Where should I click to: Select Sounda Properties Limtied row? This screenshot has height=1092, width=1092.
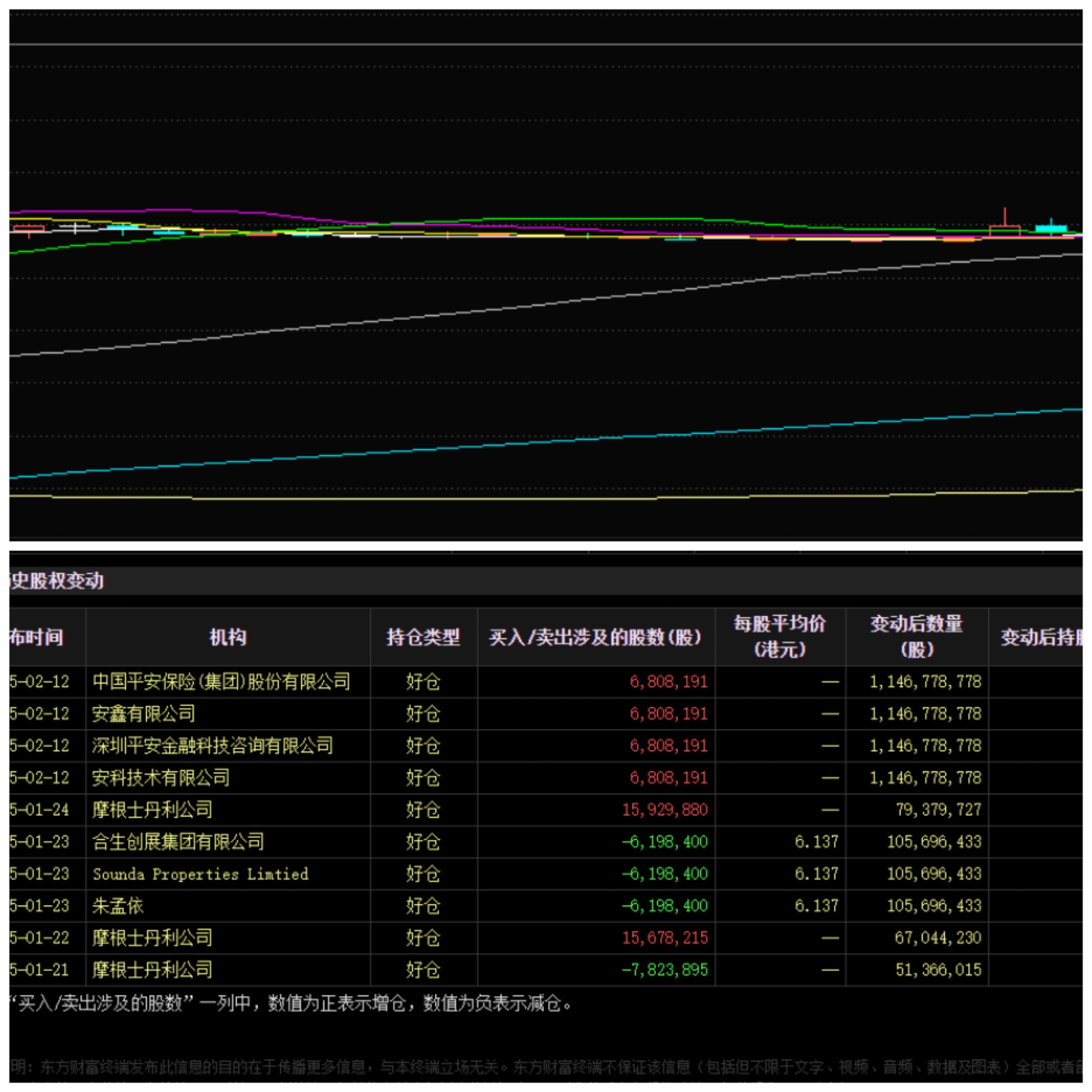click(201, 874)
